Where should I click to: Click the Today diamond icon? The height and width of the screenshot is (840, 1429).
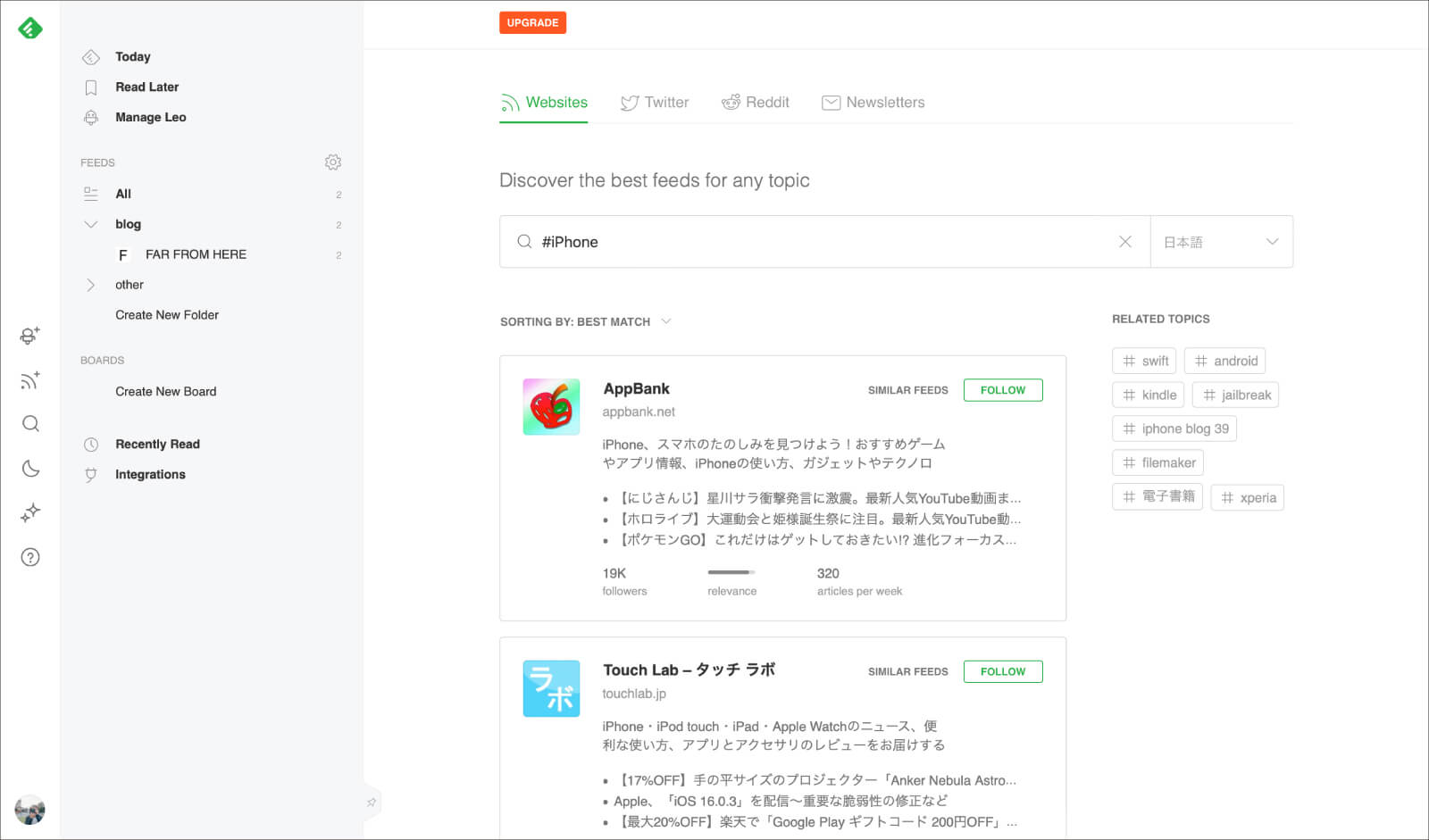coord(91,57)
